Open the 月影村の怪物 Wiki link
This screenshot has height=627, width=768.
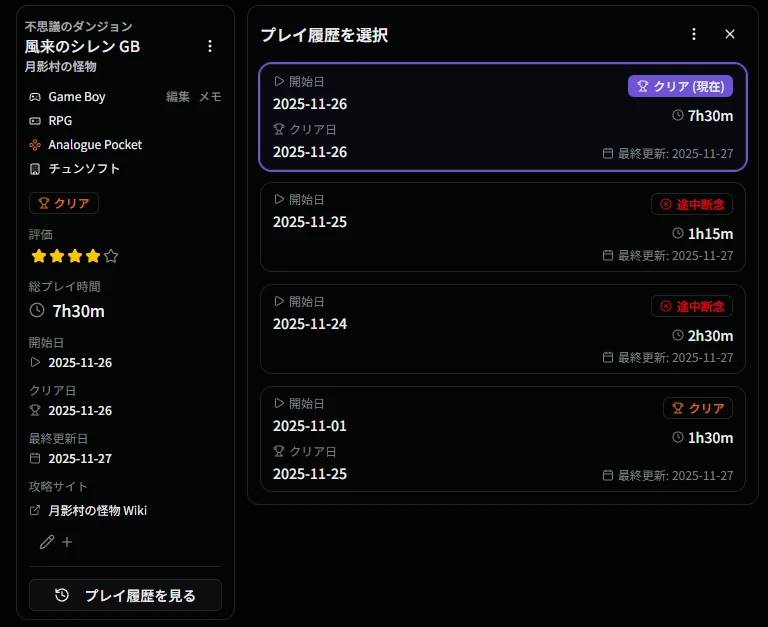tap(97, 510)
